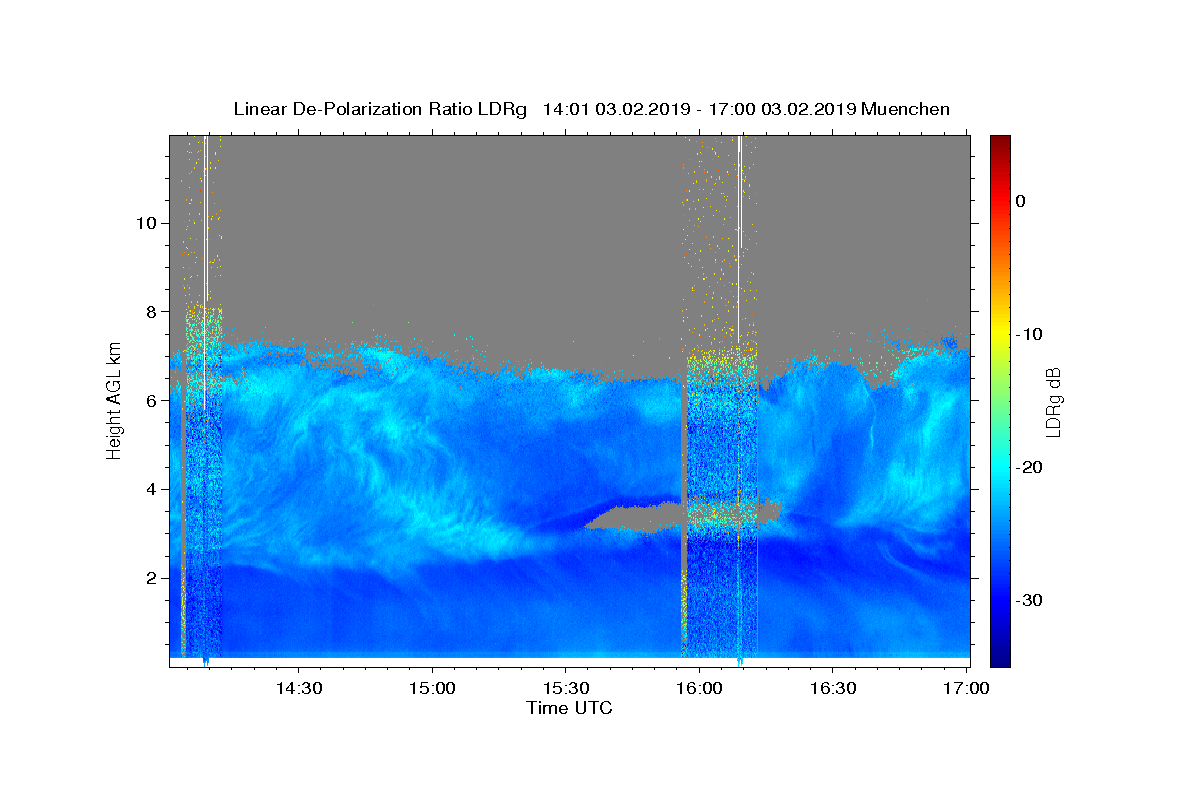This screenshot has height=800, width=1200.
Task: Click the end date '17:00 03.02.2019' in title
Action: [781, 109]
